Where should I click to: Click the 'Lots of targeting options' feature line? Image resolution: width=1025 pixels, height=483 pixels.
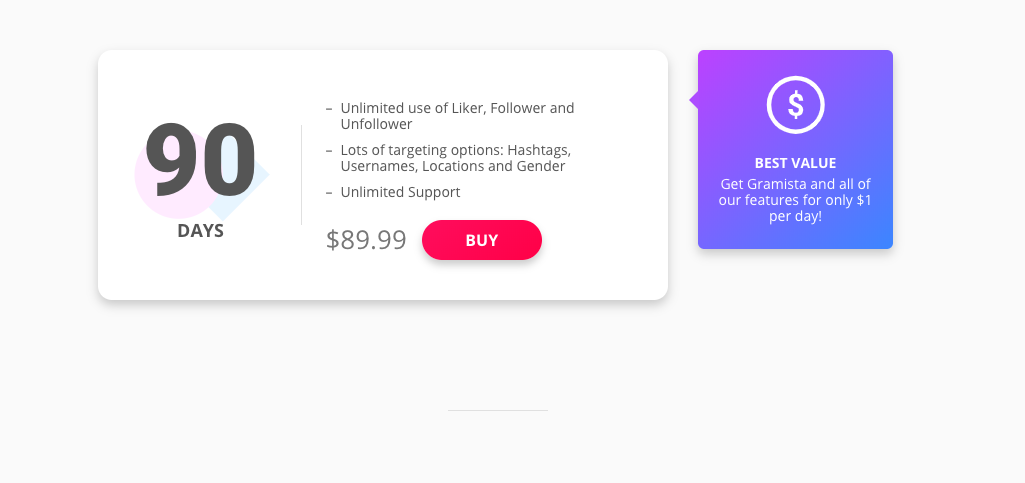pyautogui.click(x=455, y=150)
